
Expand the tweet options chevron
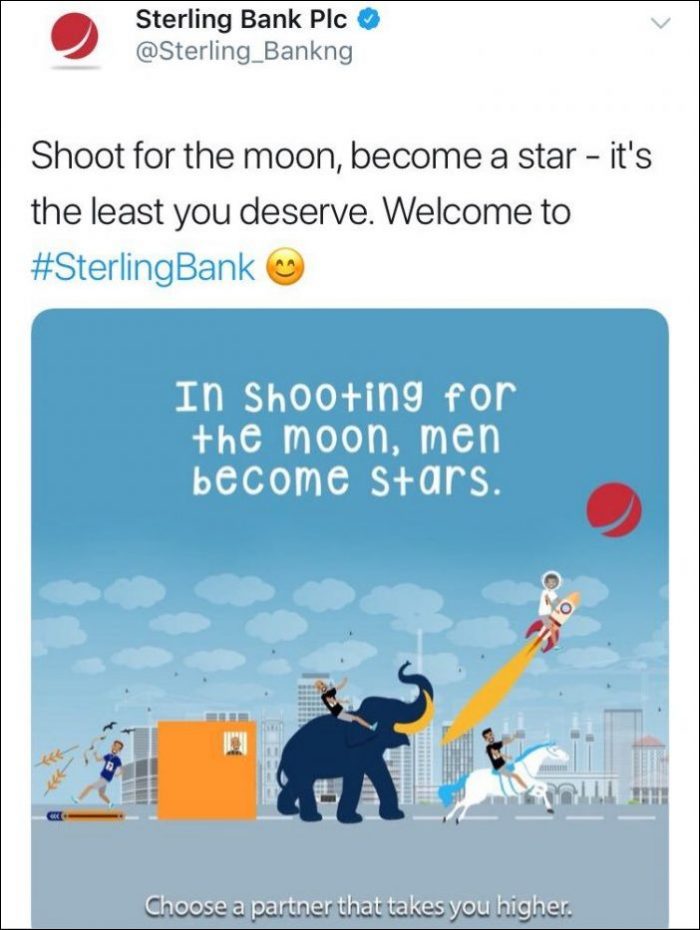(659, 24)
